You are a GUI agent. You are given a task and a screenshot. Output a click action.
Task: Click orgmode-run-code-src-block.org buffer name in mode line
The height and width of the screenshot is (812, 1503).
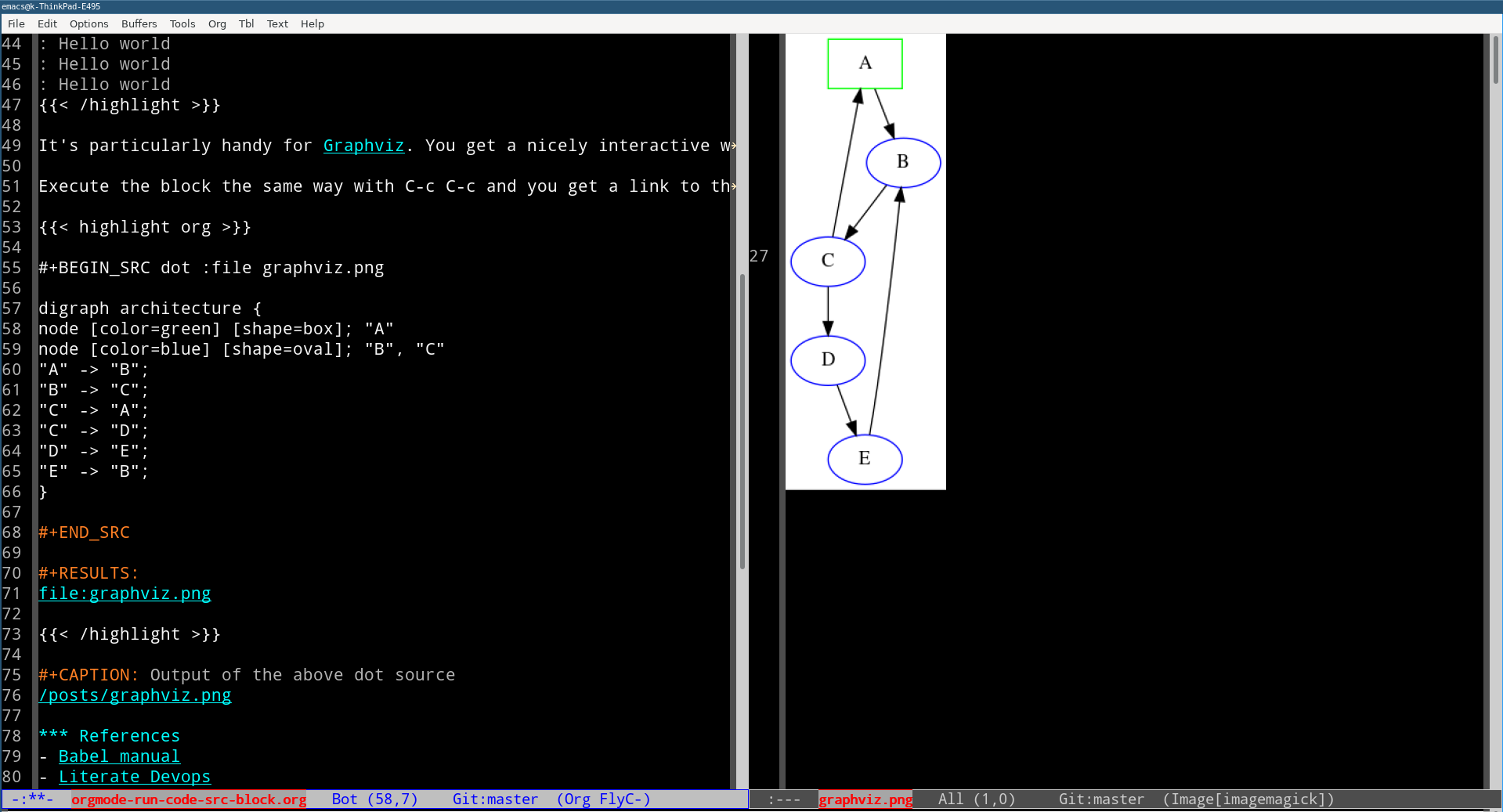[189, 799]
